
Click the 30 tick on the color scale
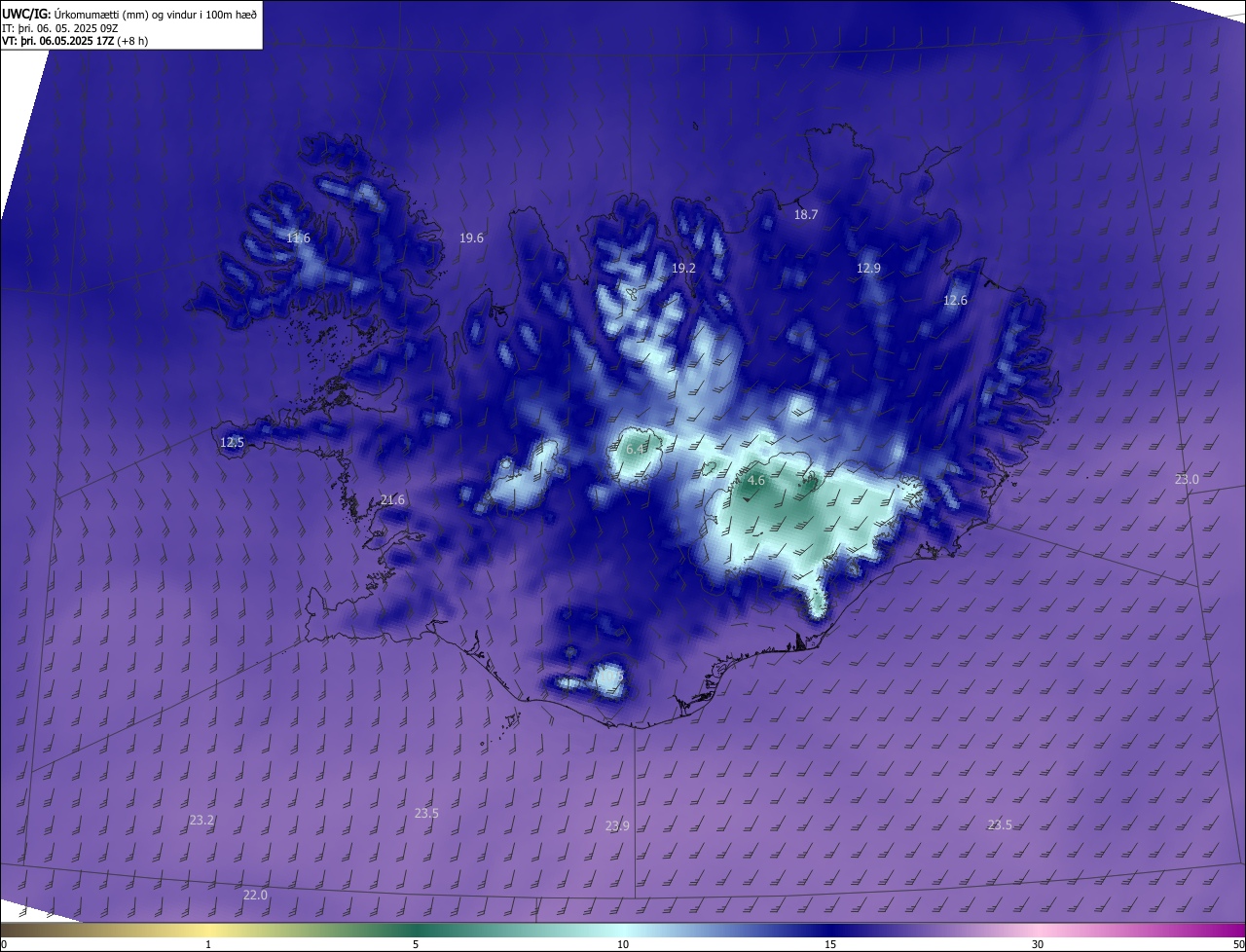point(1038,945)
